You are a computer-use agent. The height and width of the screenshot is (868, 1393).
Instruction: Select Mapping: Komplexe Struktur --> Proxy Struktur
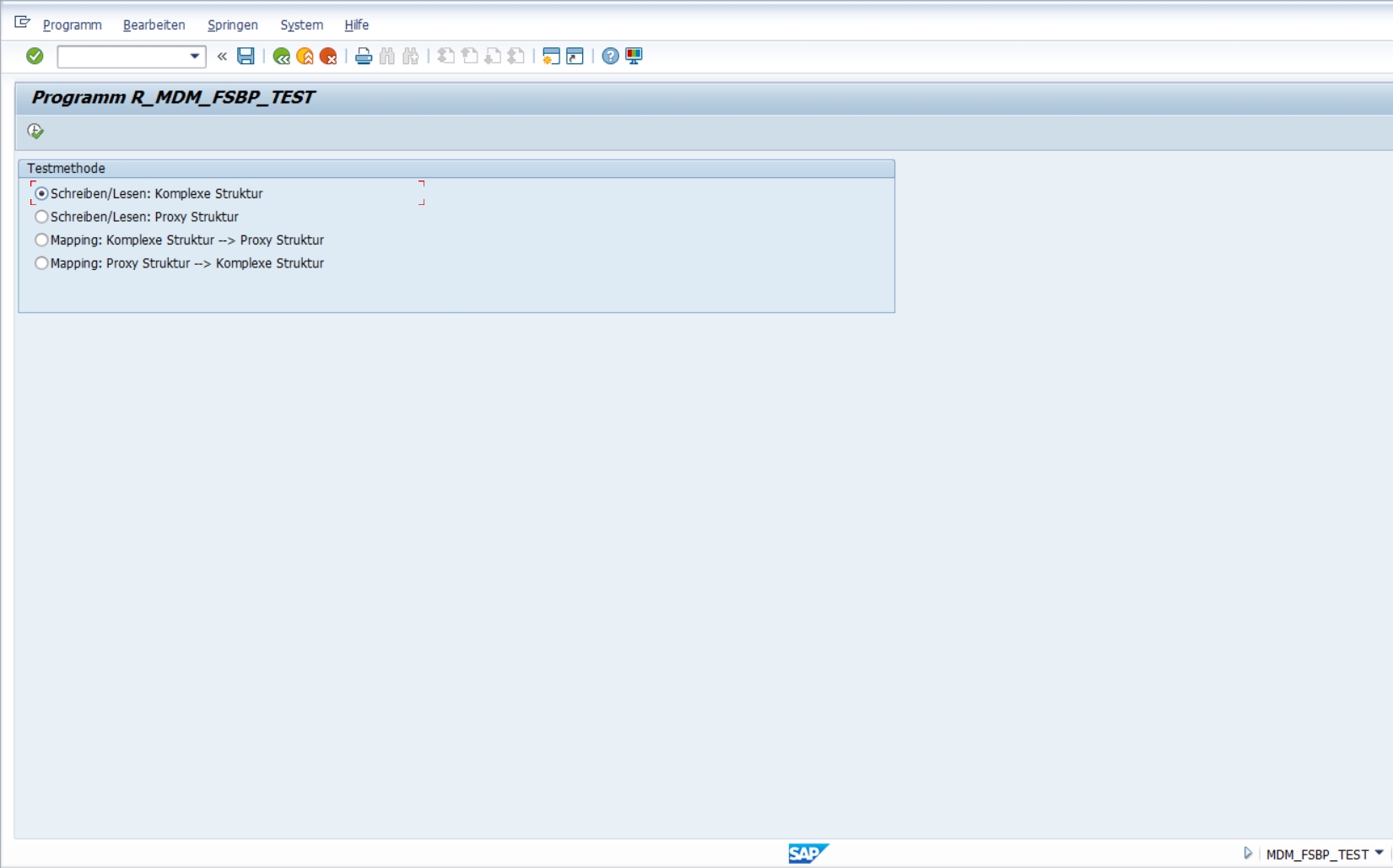[x=41, y=240]
